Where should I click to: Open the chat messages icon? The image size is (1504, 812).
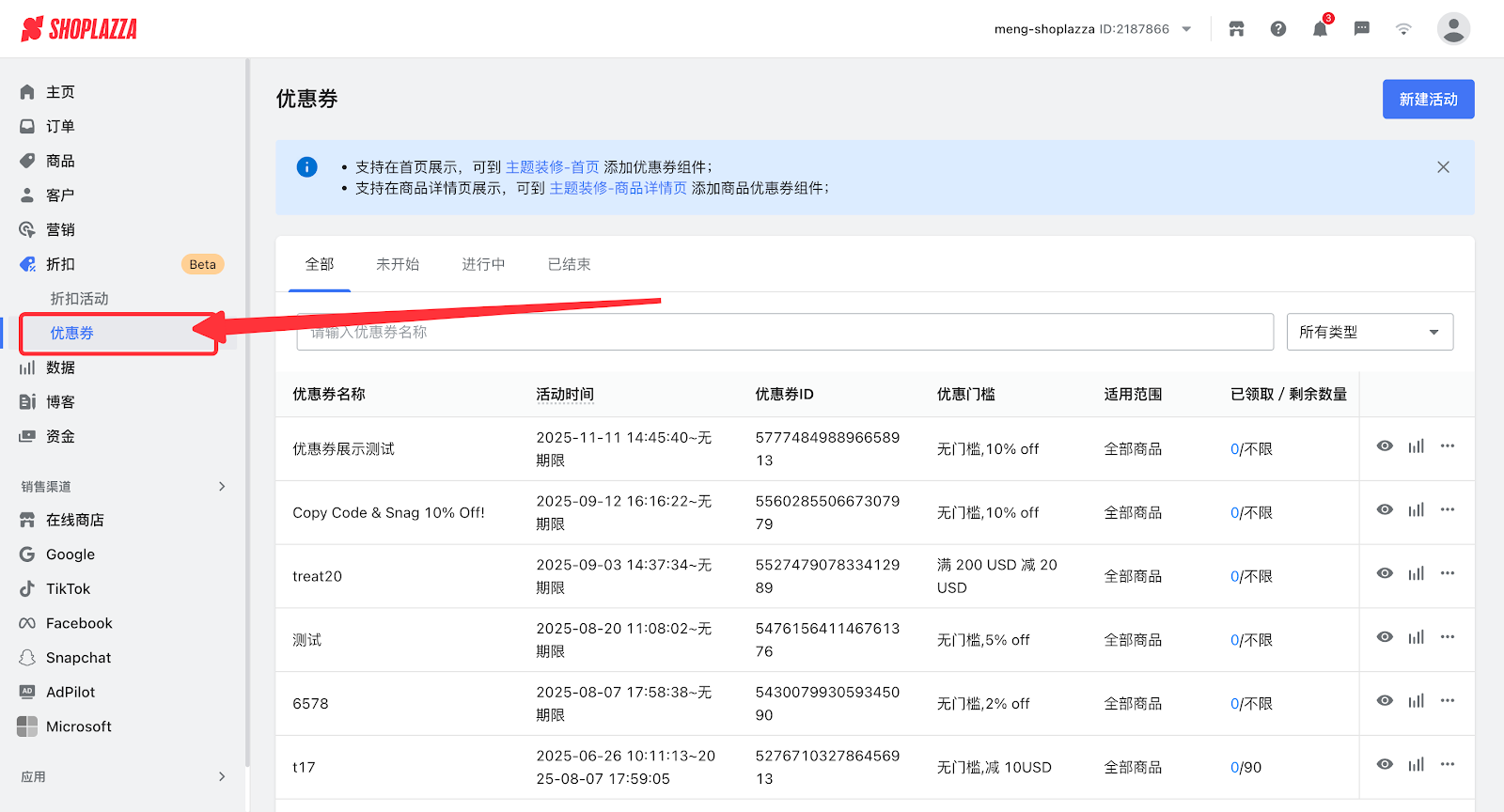point(1361,29)
